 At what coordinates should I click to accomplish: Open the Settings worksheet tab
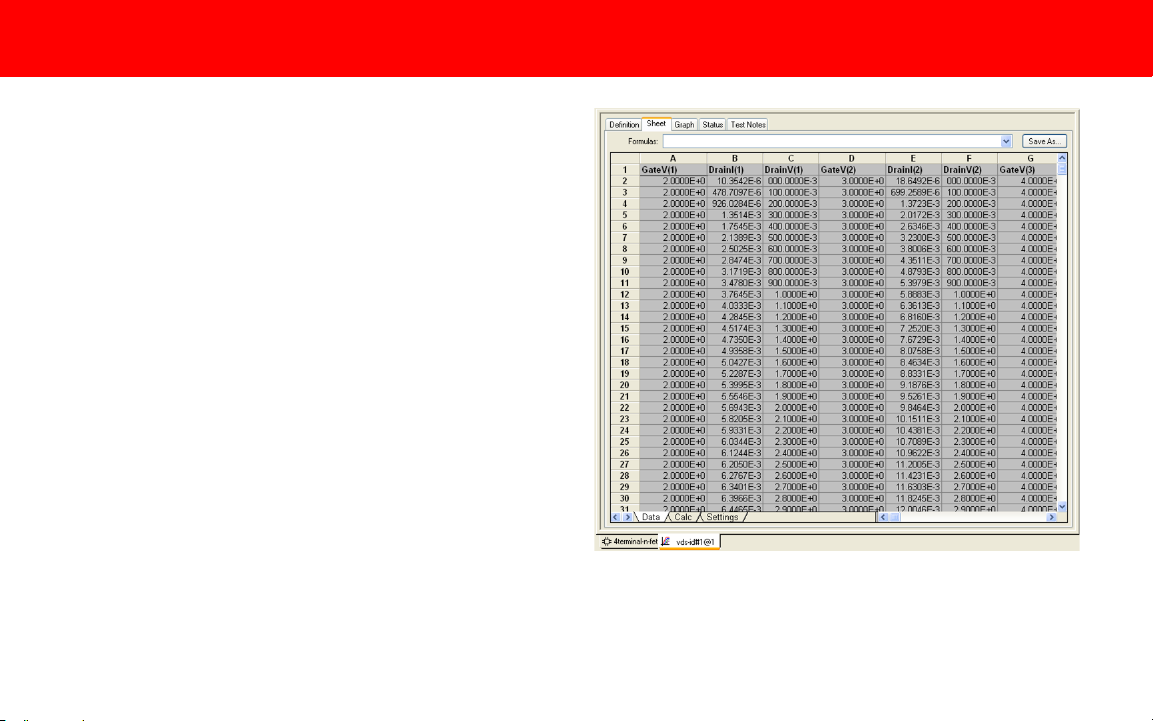point(722,517)
